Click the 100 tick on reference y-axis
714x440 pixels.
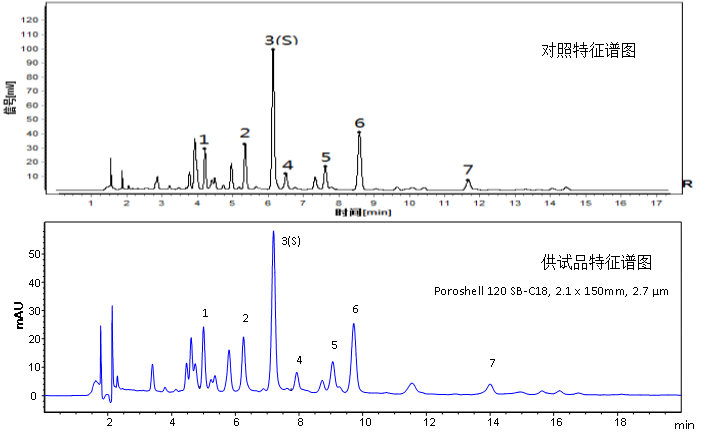tap(30, 49)
